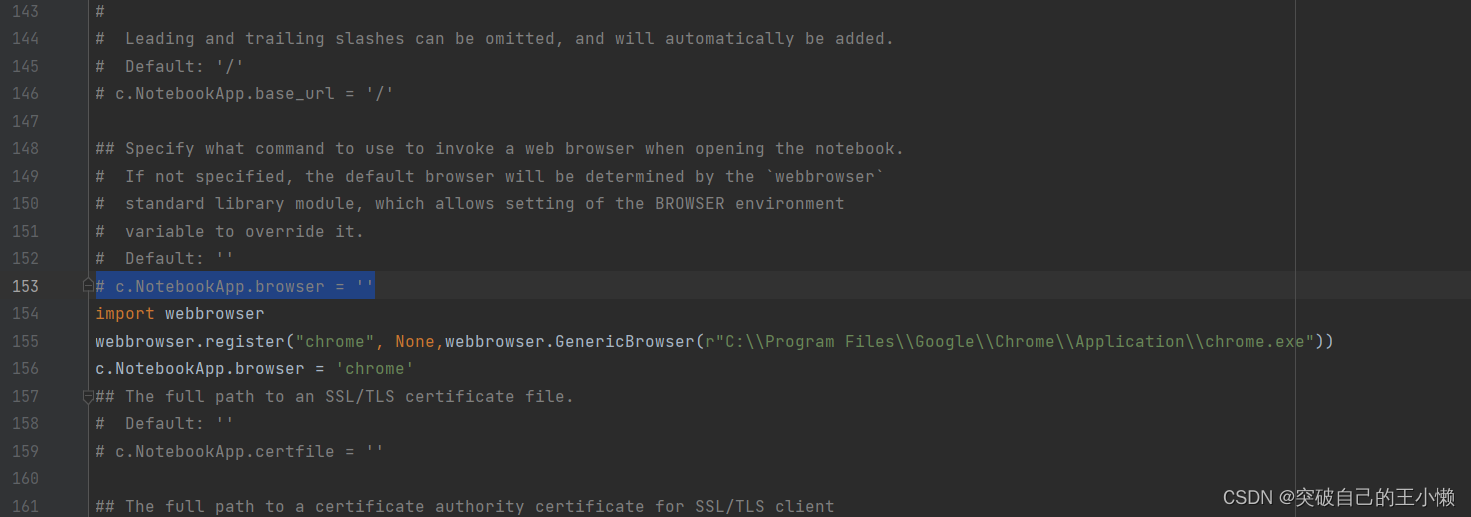1471x517 pixels.
Task: Click line number 146 in the gutter
Action: (25, 93)
